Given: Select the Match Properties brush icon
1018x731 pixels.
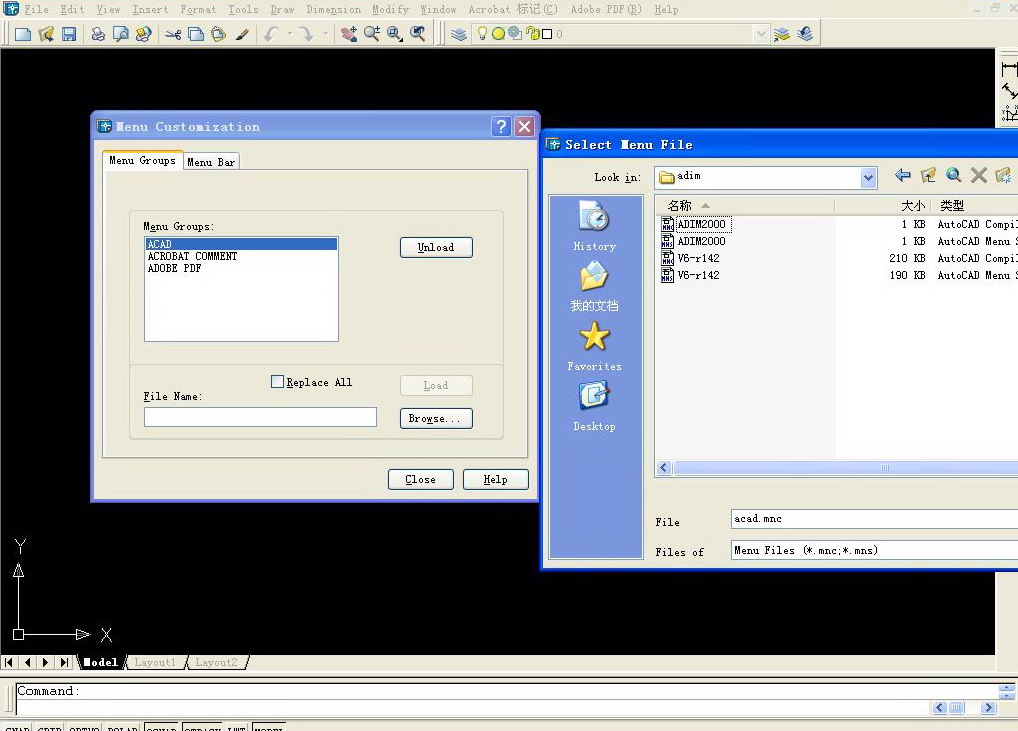Looking at the screenshot, I should tap(242, 34).
